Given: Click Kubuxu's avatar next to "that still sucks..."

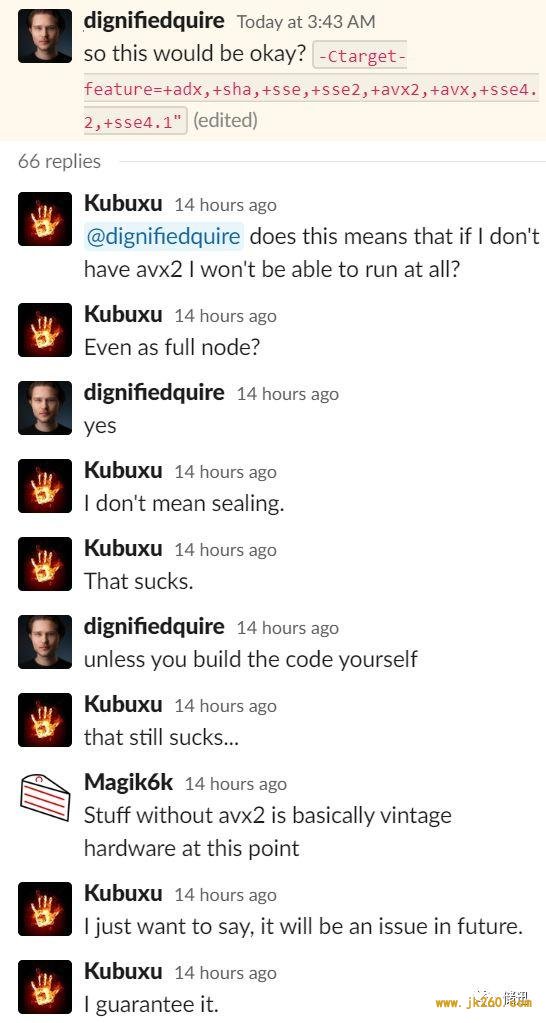Looking at the screenshot, I should click(x=45, y=720).
